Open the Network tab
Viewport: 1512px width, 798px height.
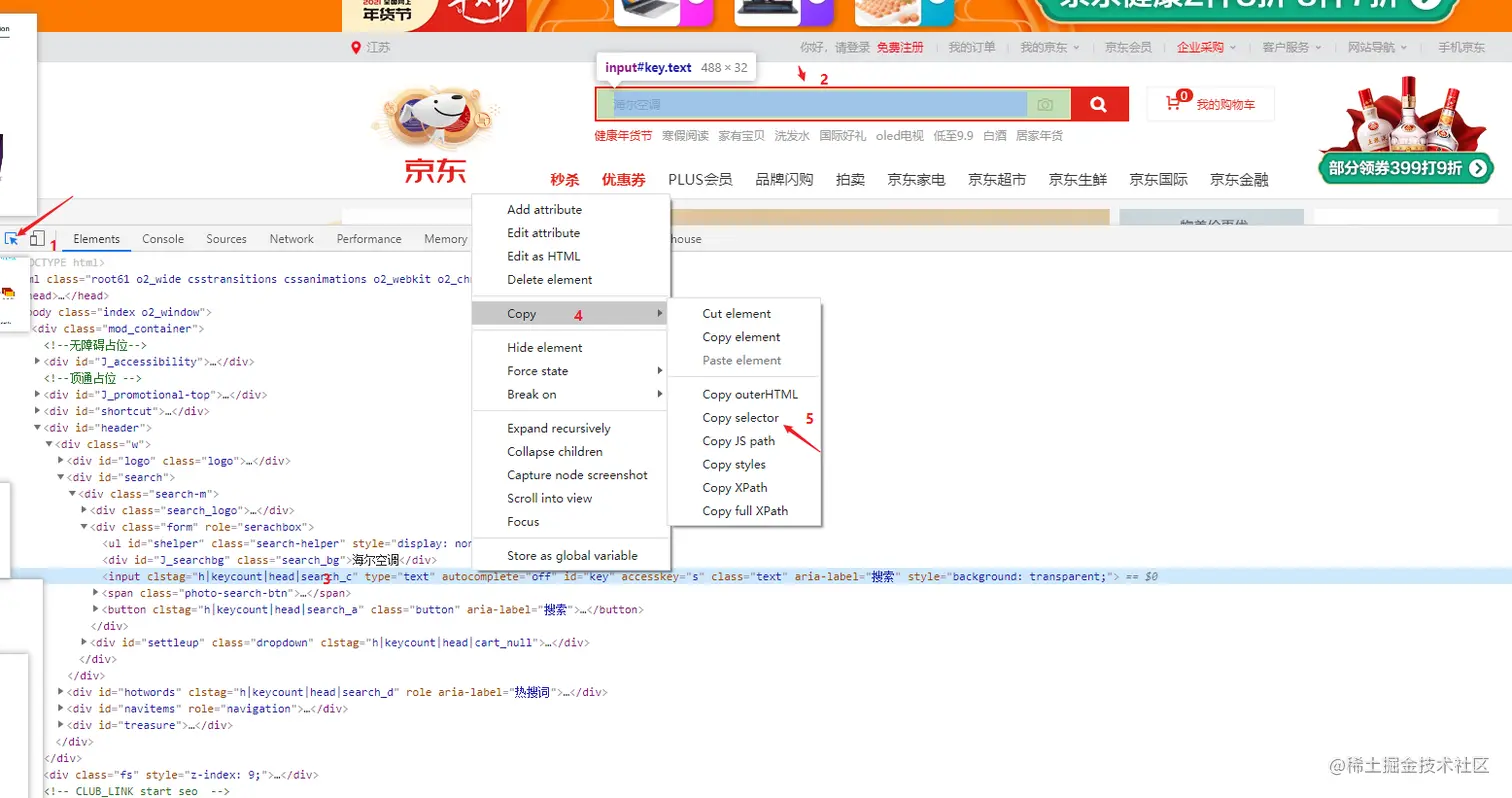coord(292,239)
